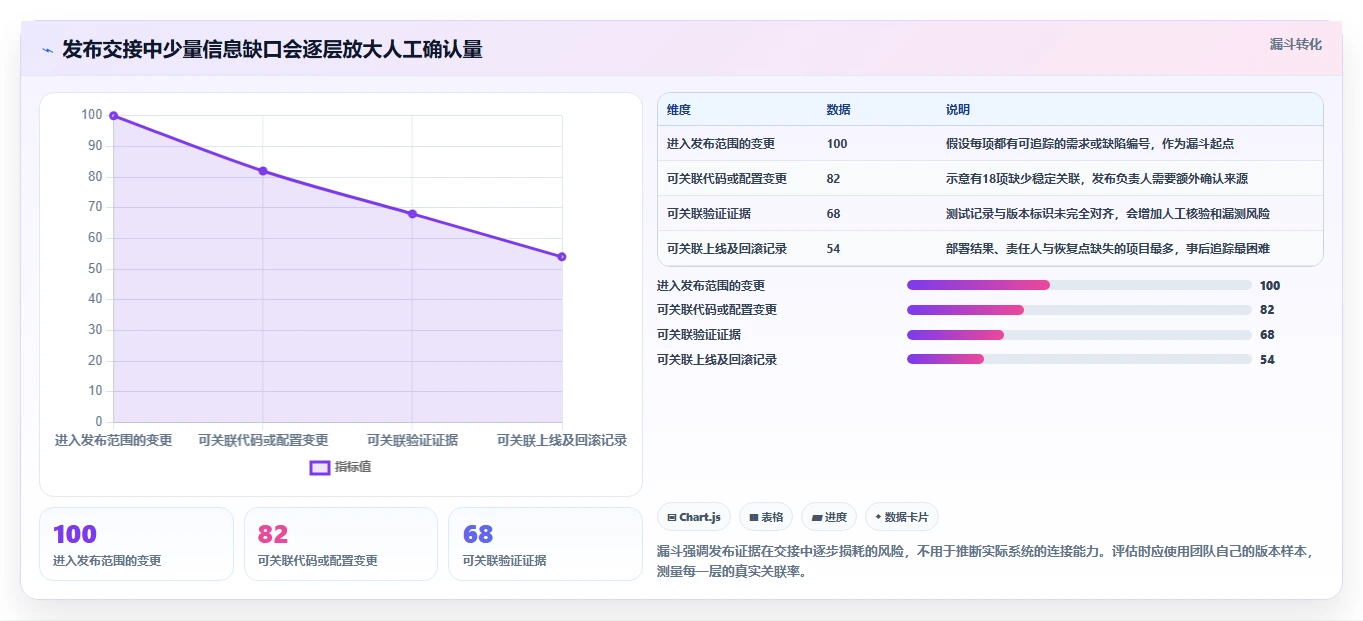This screenshot has height=621, width=1363.
Task: Click the chart data point at value 68
Action: [412, 214]
